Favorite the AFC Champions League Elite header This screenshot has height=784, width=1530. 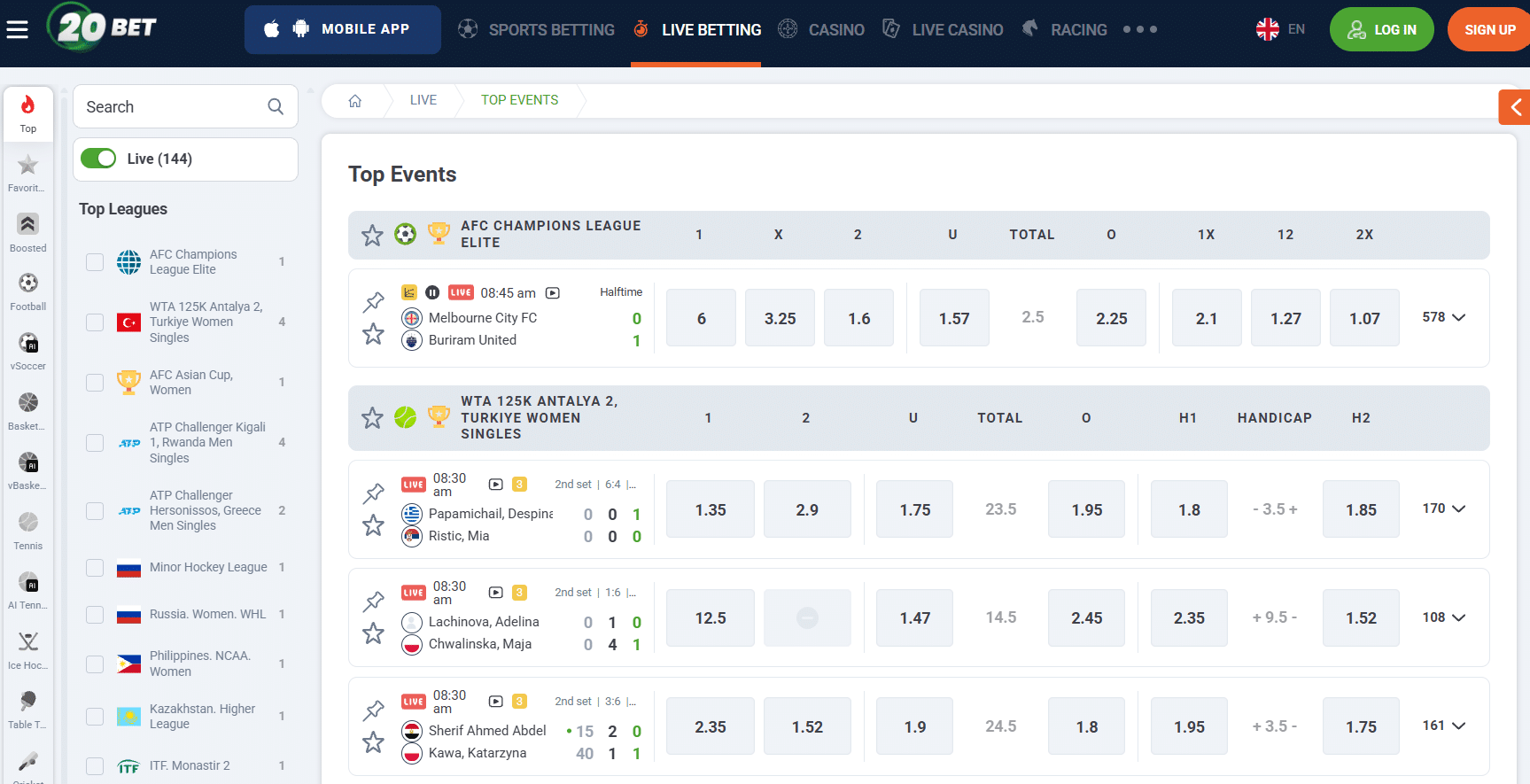(372, 235)
